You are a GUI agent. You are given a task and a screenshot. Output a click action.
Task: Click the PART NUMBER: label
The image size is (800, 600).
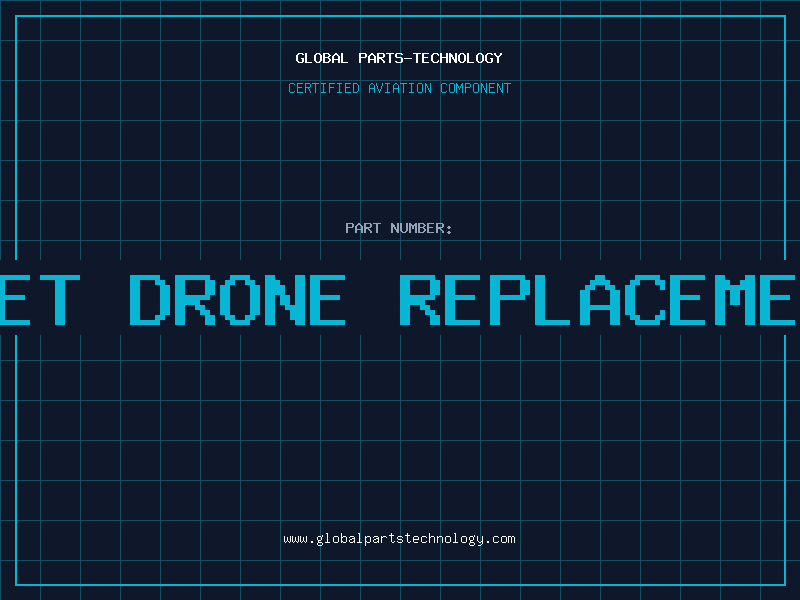pyautogui.click(x=399, y=228)
